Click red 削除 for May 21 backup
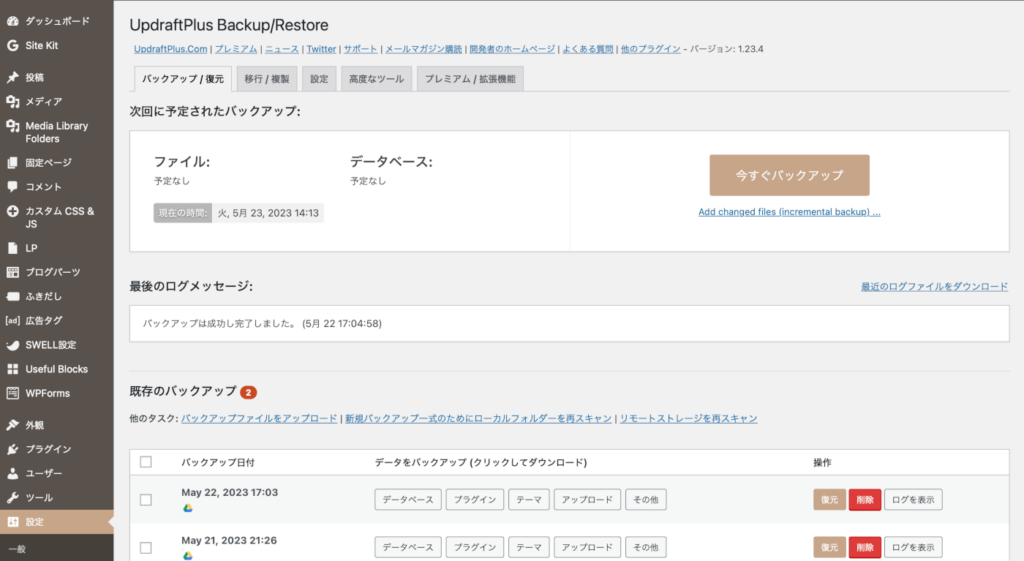Image resolution: width=1024 pixels, height=561 pixels. click(865, 547)
